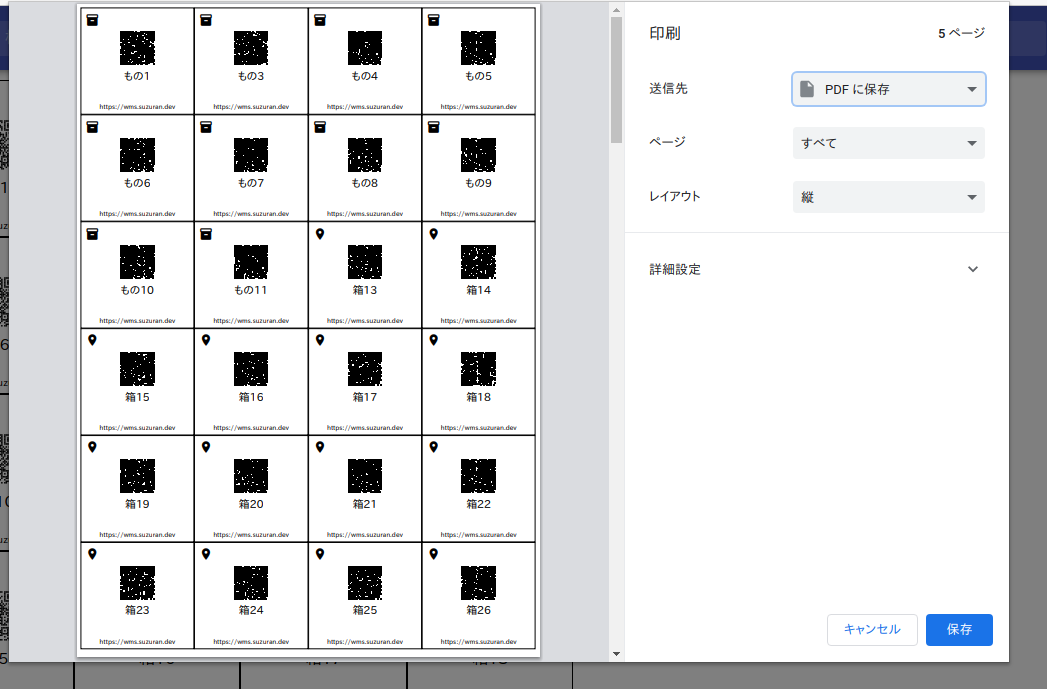Viewport: 1047px width, 689px height.
Task: Click the preview scrollbar thumb
Action: tap(616, 79)
